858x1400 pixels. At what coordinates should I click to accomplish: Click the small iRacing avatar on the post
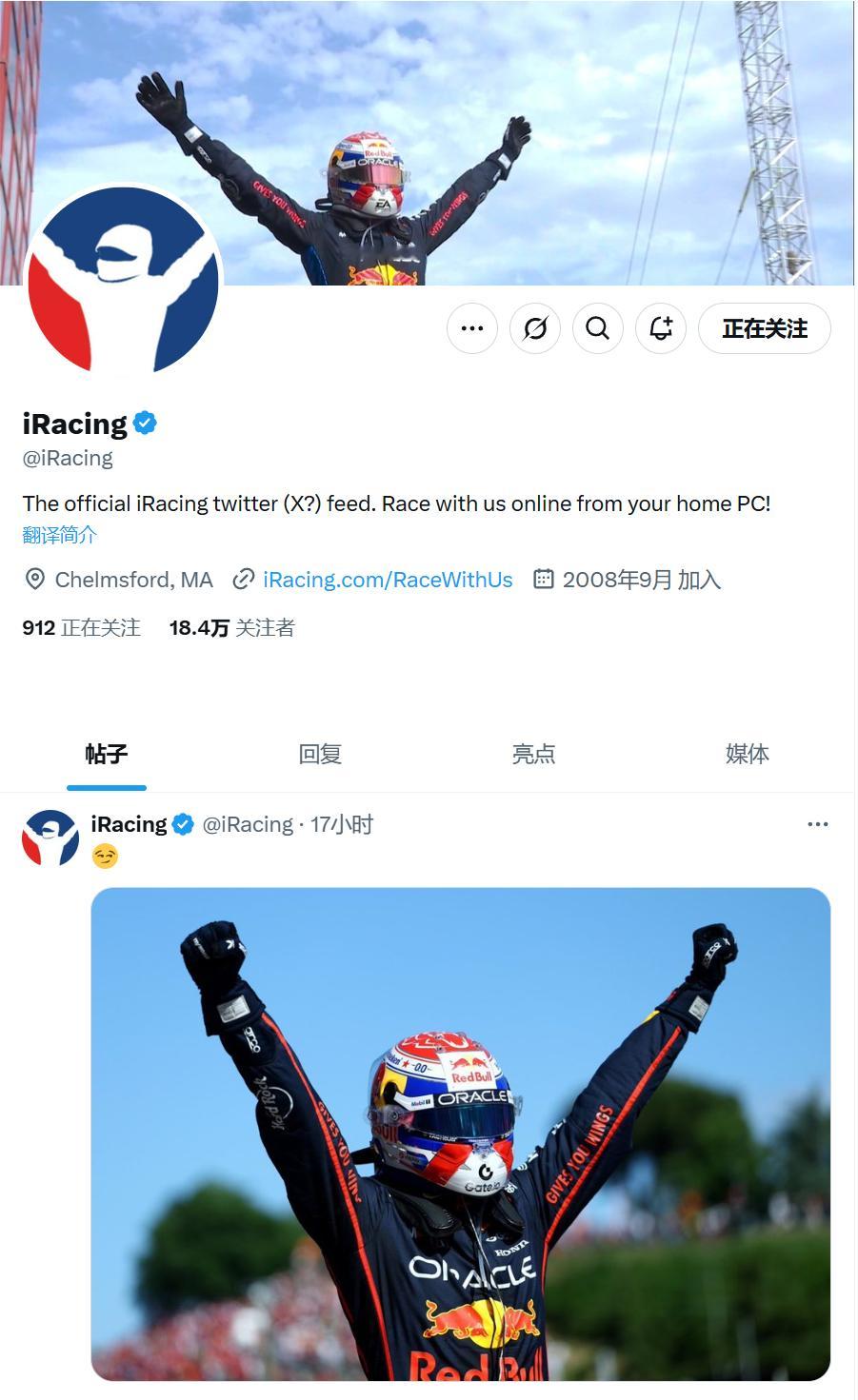click(x=50, y=838)
